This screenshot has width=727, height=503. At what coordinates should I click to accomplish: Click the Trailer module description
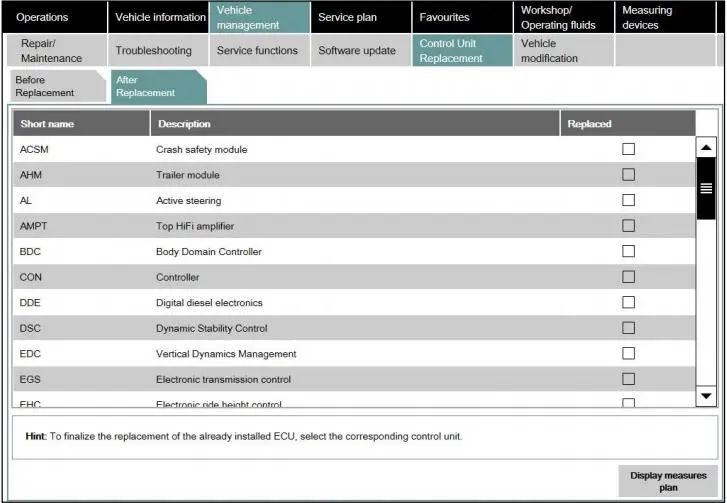188,175
